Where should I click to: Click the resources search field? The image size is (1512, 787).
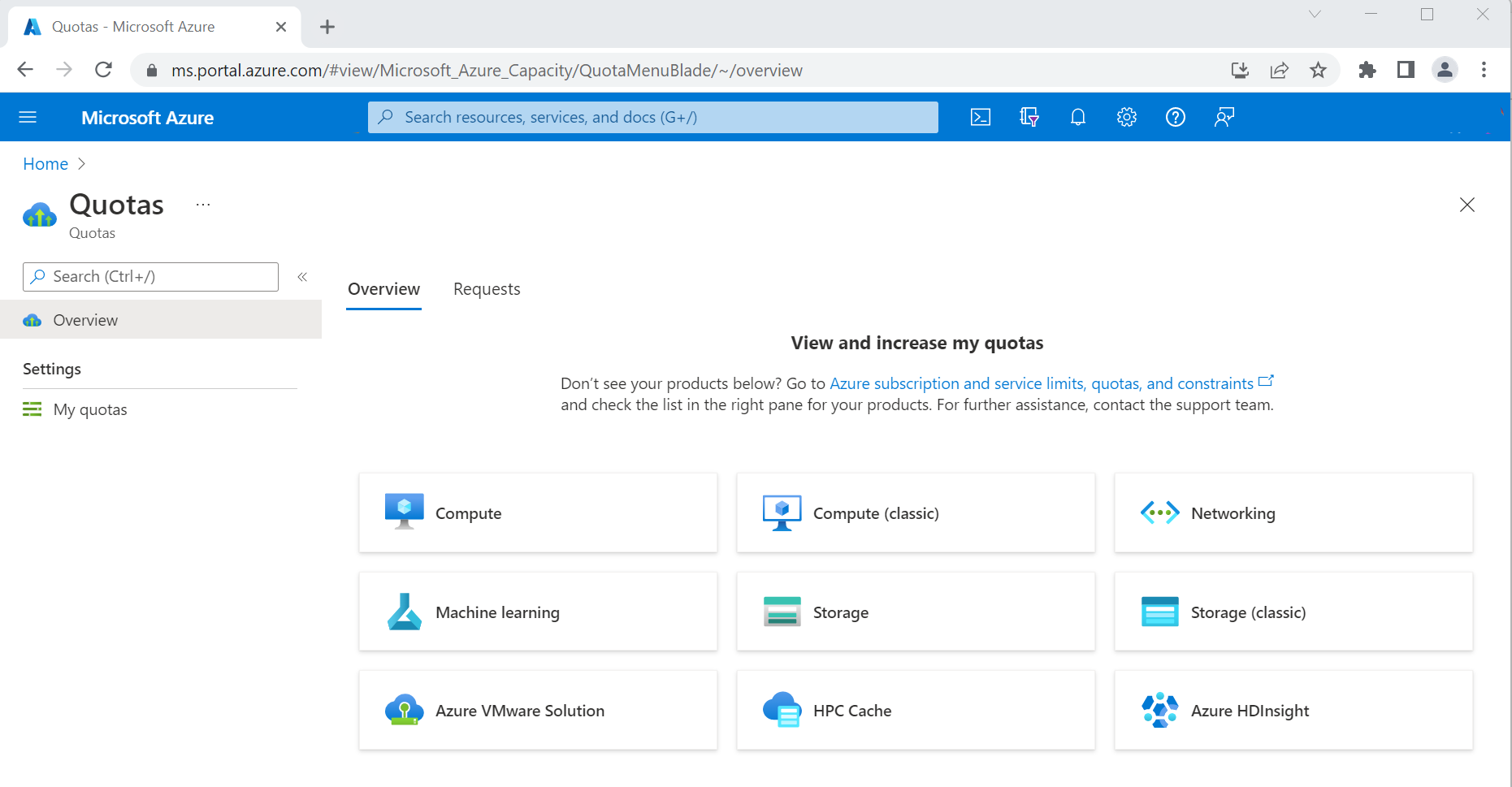(652, 117)
